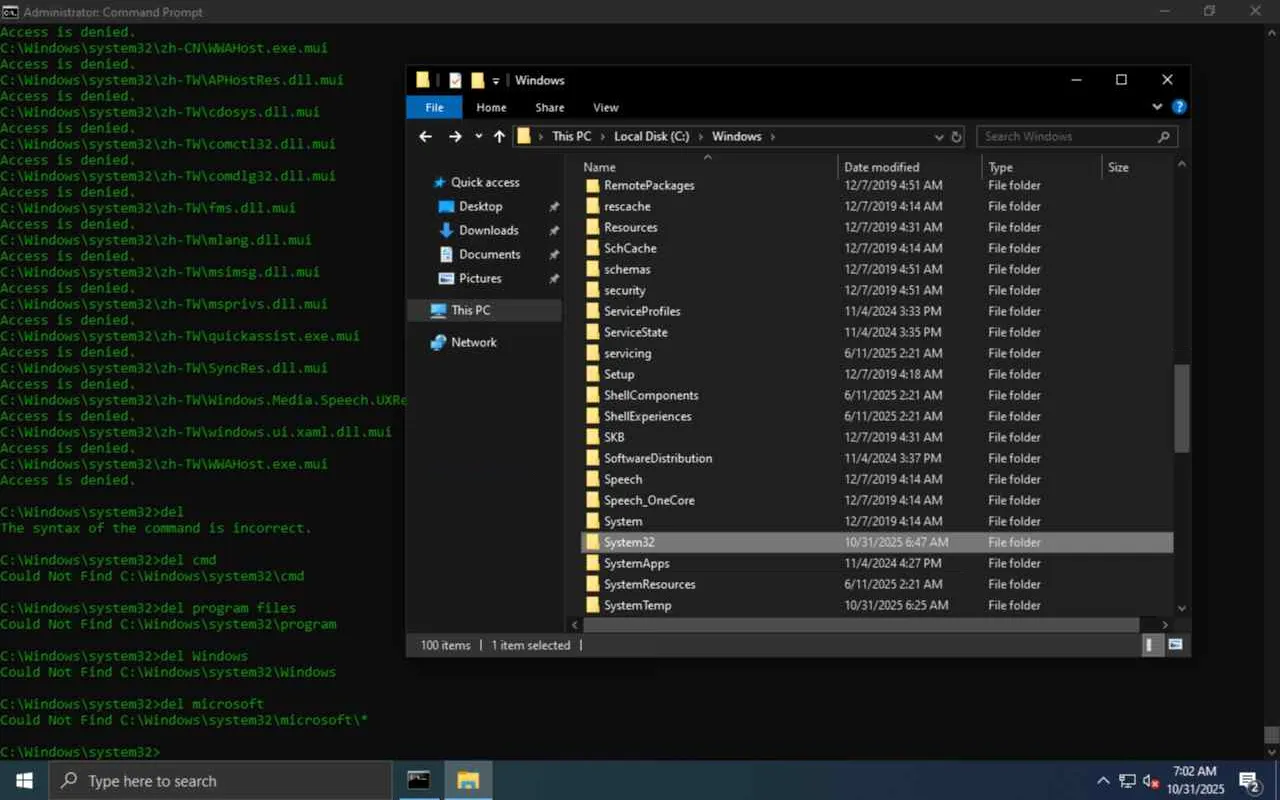Click the pin icon next to Documents
Viewport: 1280px width, 800px height.
[554, 255]
